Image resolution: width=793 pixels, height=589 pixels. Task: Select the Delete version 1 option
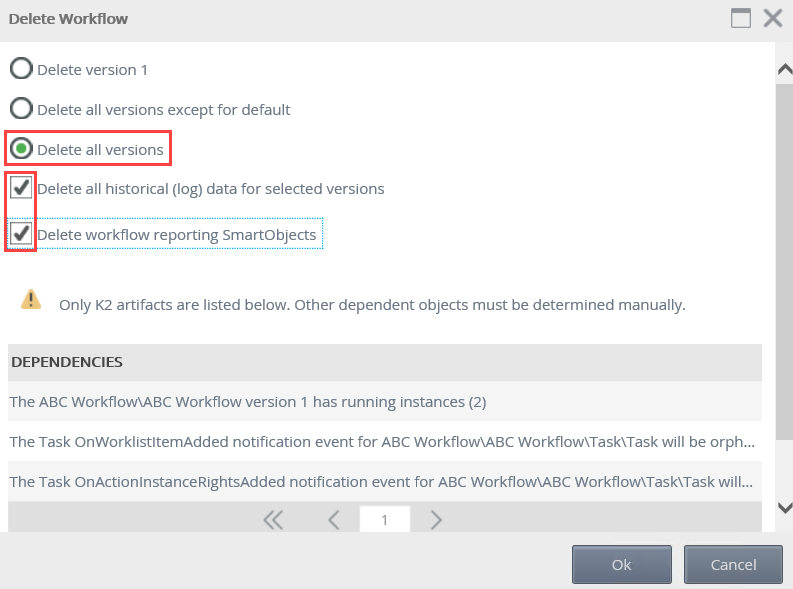click(x=20, y=69)
